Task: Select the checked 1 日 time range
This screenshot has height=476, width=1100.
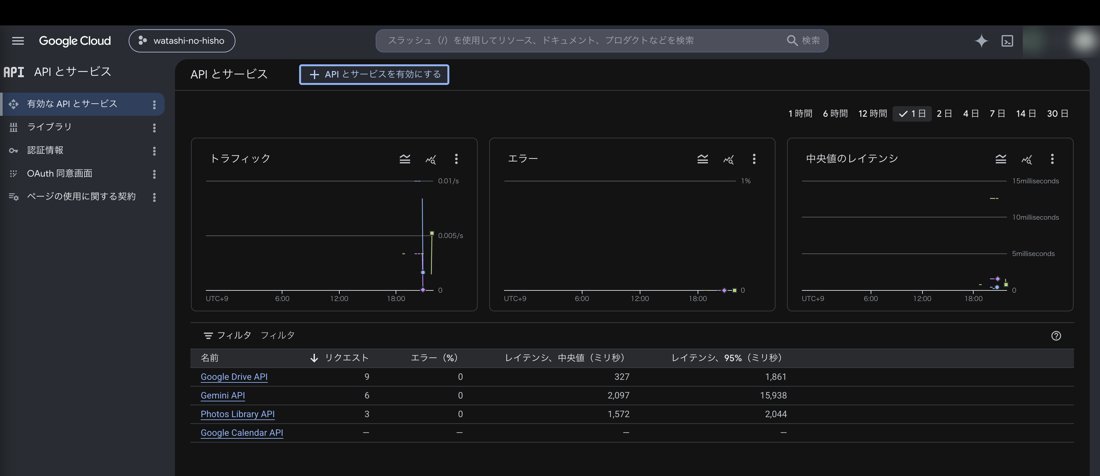Action: 912,114
